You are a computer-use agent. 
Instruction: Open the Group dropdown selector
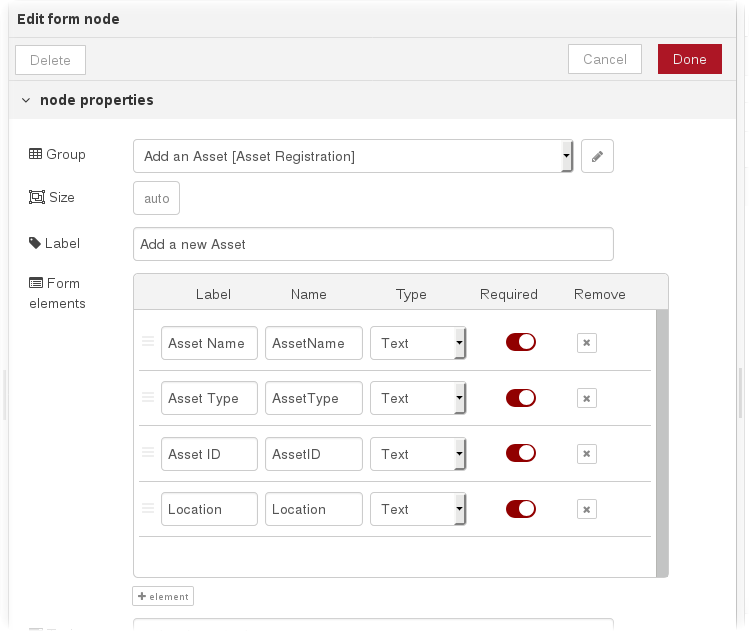[353, 156]
